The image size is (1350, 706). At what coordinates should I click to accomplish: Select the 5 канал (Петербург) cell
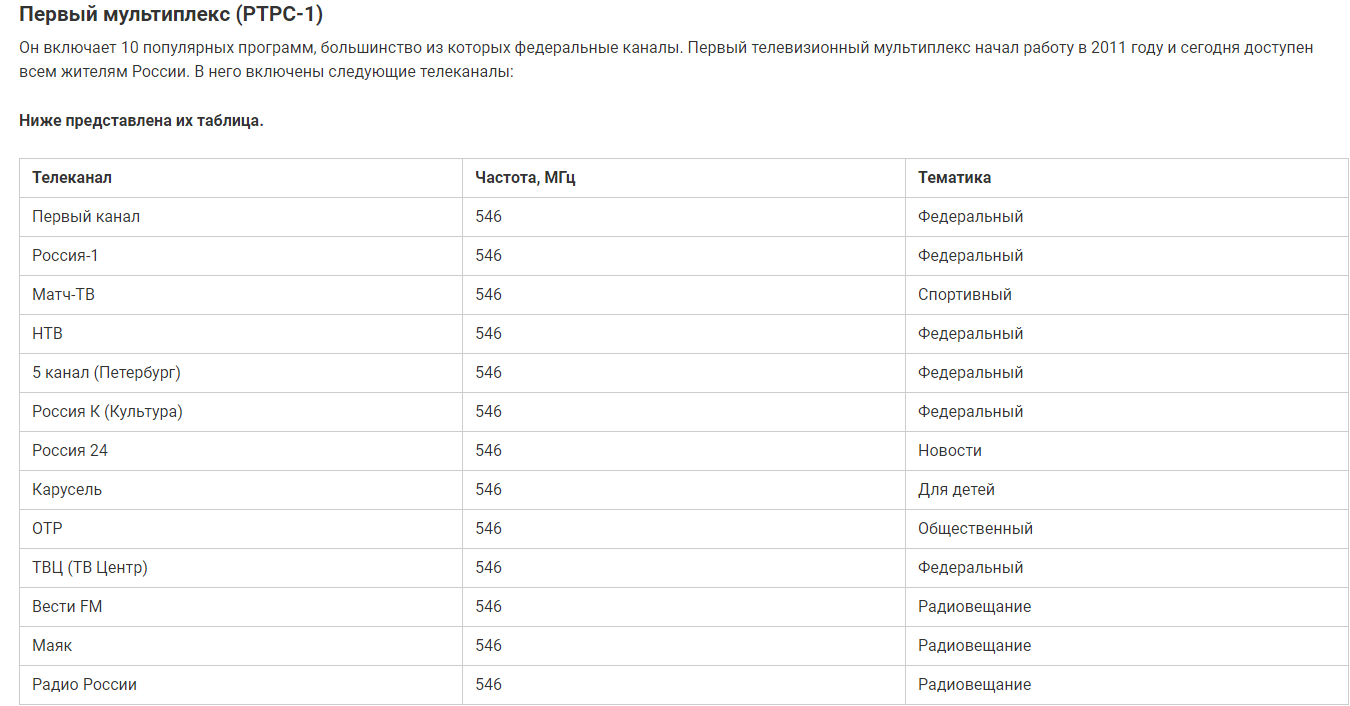click(241, 373)
